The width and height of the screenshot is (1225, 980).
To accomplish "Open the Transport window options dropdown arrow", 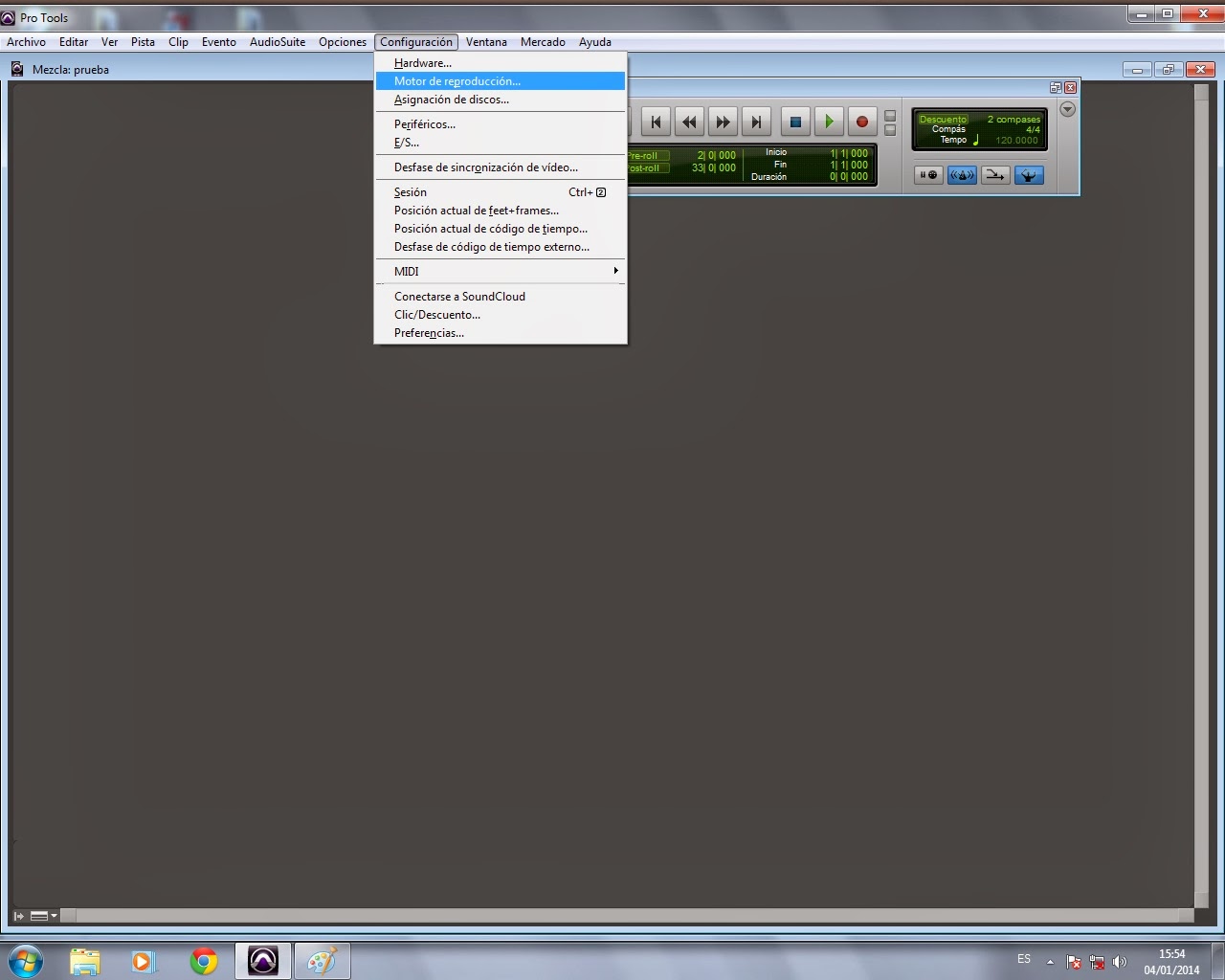I will pyautogui.click(x=1067, y=108).
